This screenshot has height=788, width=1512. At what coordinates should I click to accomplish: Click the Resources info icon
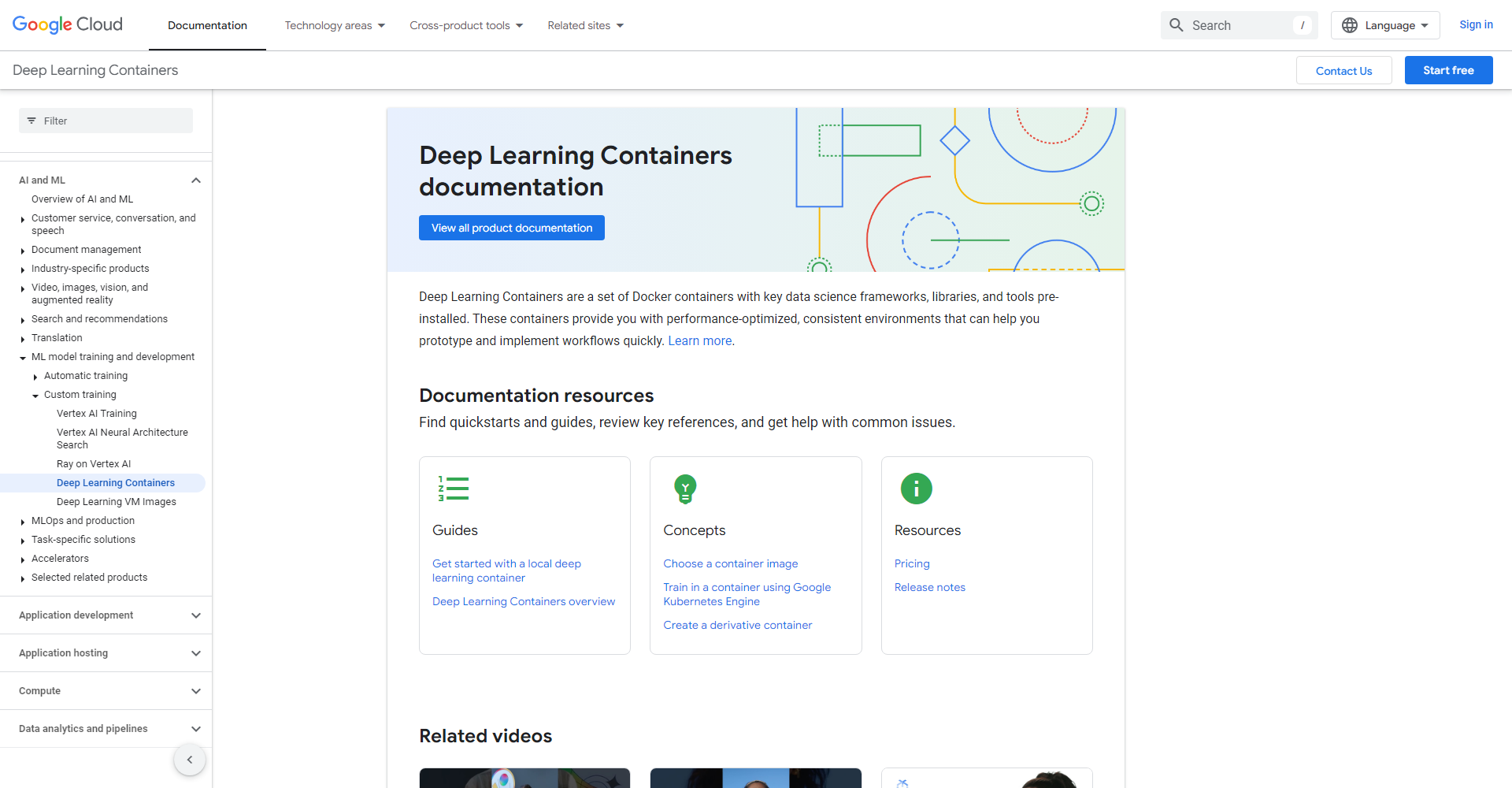point(916,489)
